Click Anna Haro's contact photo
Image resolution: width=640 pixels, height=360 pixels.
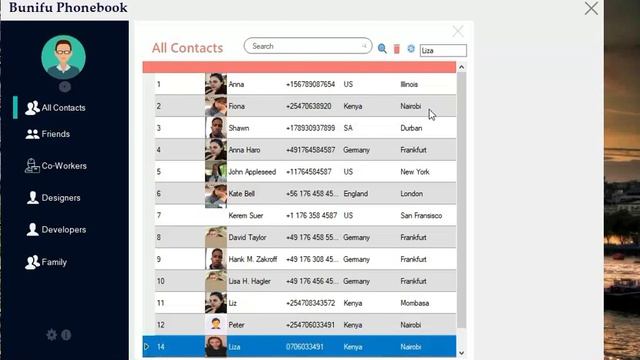pos(216,150)
